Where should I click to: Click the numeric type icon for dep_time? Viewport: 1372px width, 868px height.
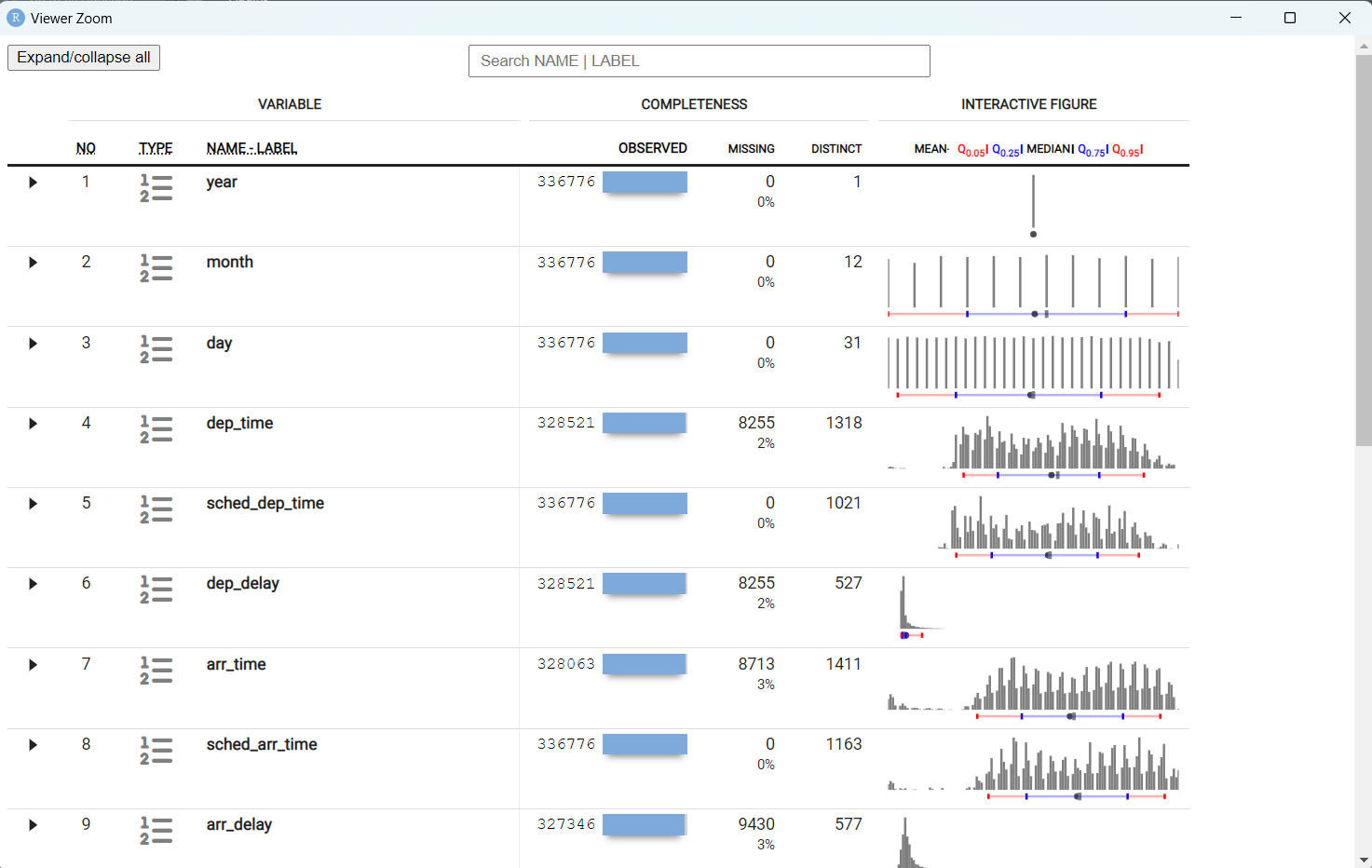pyautogui.click(x=156, y=429)
